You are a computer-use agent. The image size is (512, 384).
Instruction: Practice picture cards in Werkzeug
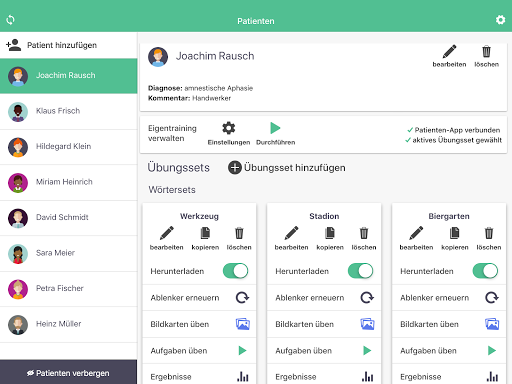(x=243, y=324)
